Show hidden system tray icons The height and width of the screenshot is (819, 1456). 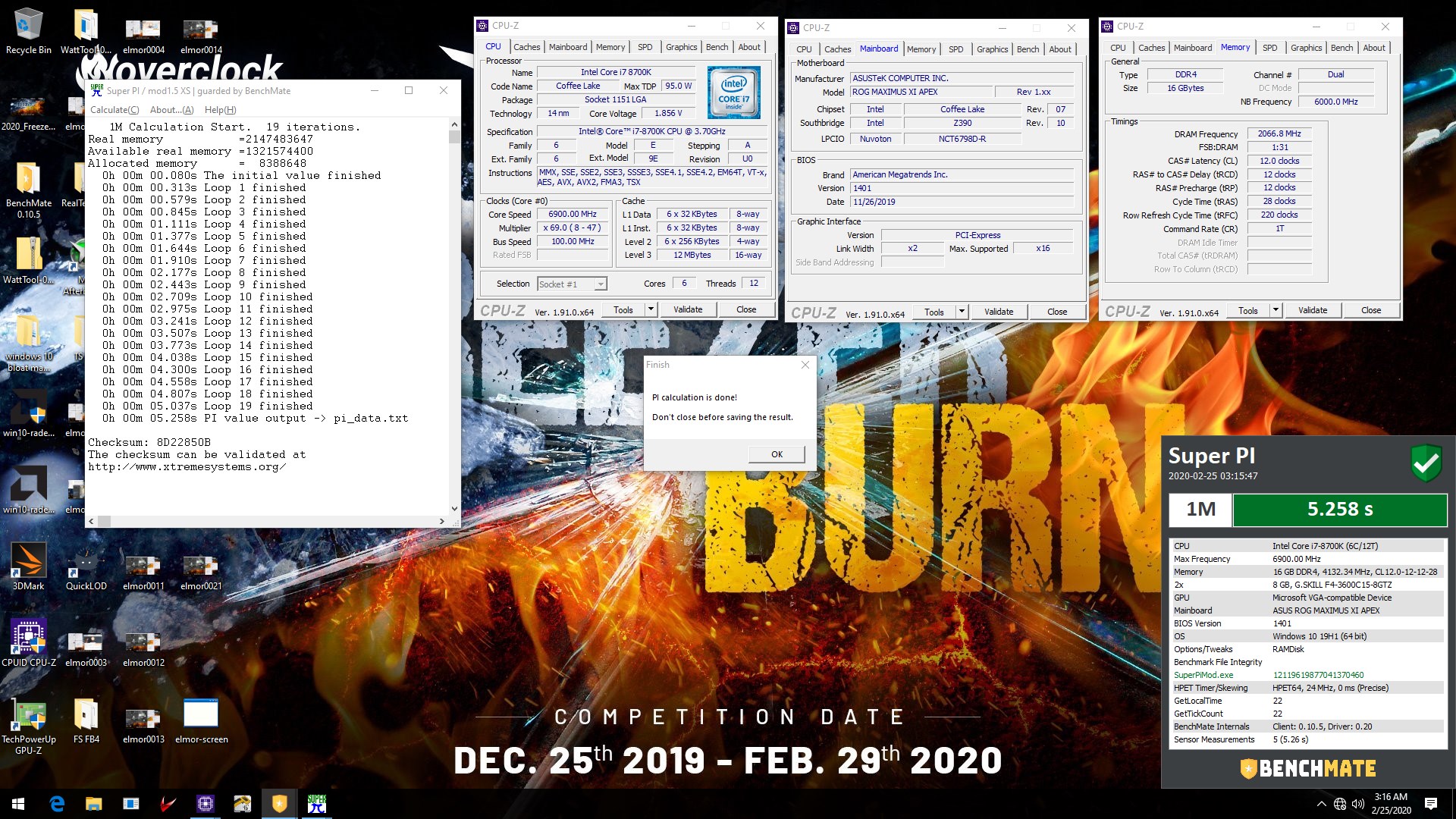[x=1322, y=804]
